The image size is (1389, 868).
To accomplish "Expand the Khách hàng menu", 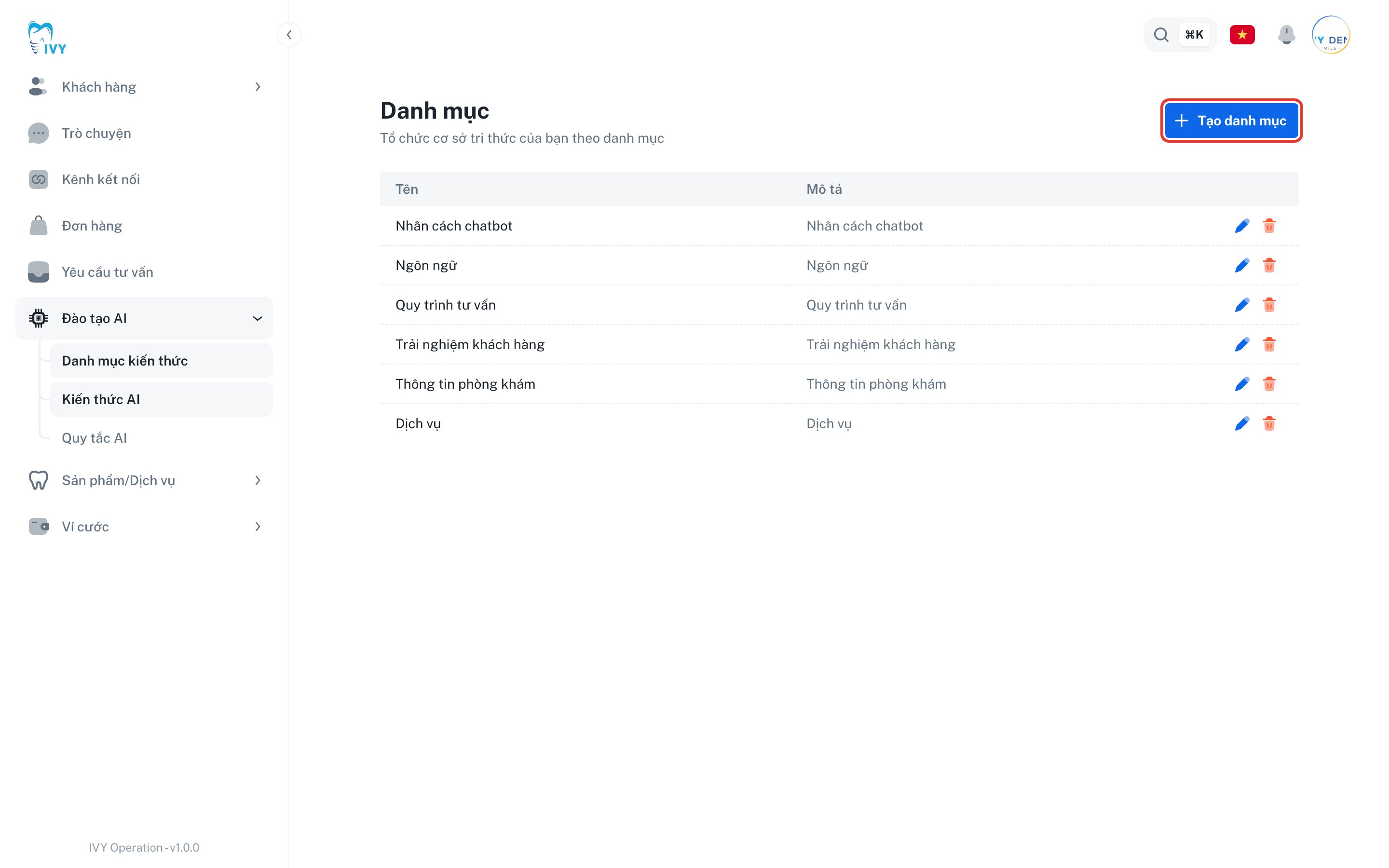I will [x=144, y=87].
